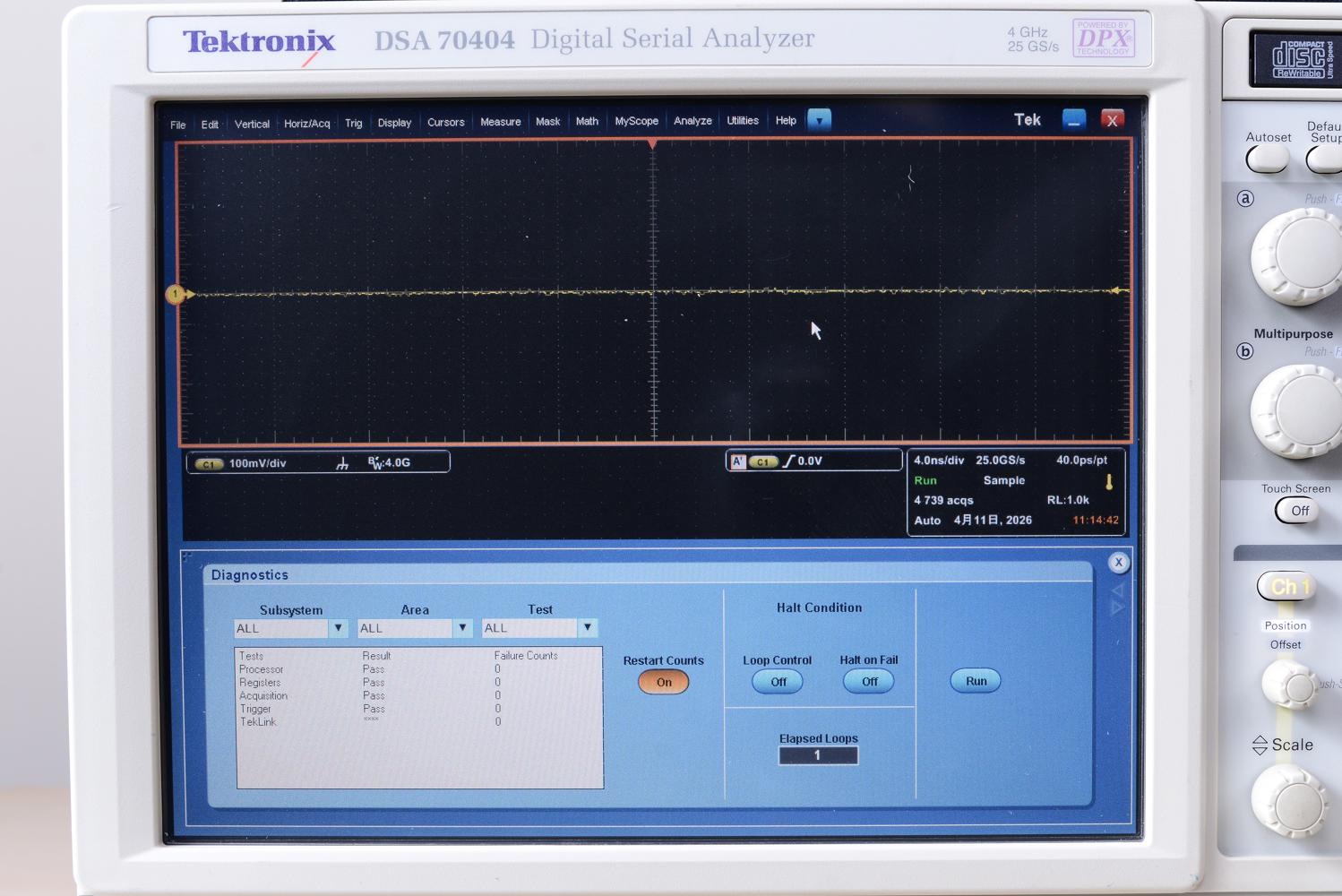
Task: Click the 40.0ps/pt resolution readout
Action: (1082, 460)
